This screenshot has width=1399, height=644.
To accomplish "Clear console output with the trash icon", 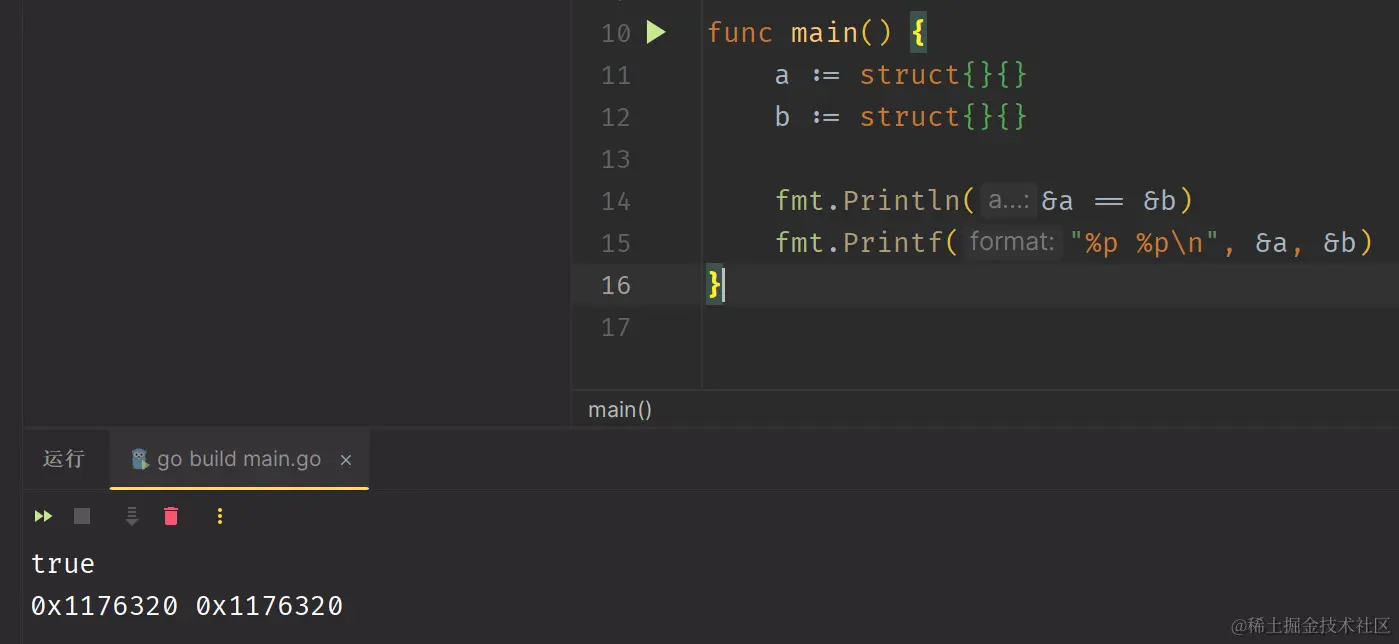I will 170,516.
